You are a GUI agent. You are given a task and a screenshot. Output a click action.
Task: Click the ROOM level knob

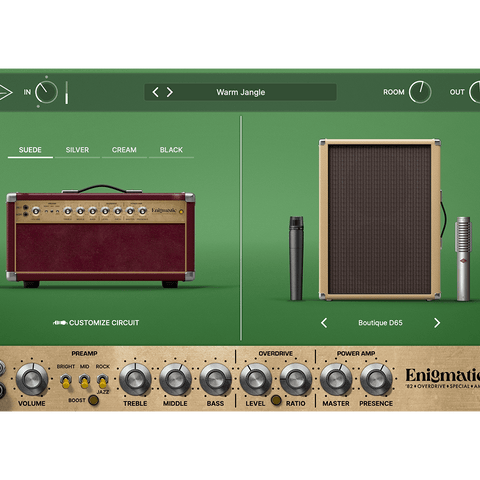(x=420, y=92)
